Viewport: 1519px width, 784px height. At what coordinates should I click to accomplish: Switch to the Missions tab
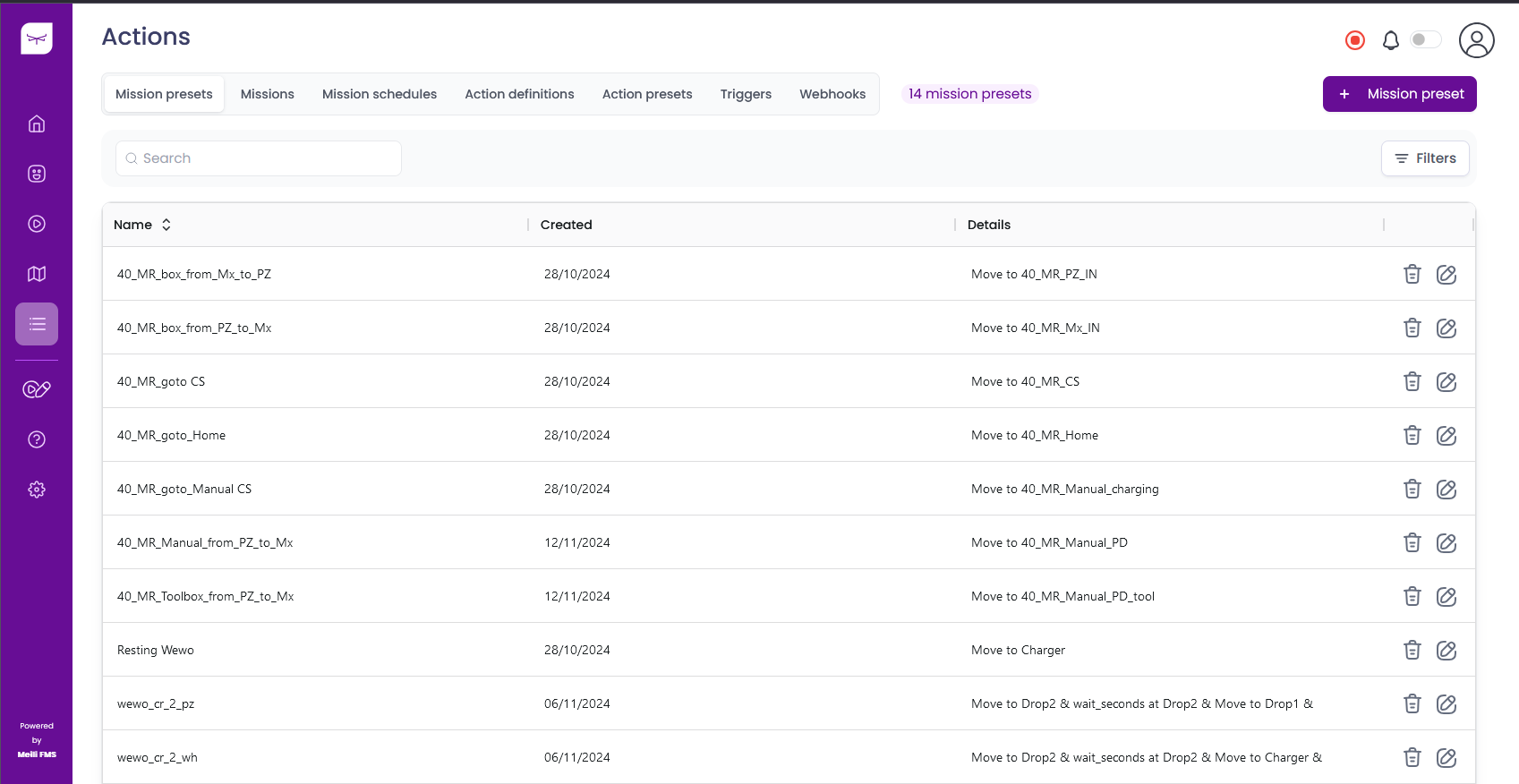click(x=268, y=94)
